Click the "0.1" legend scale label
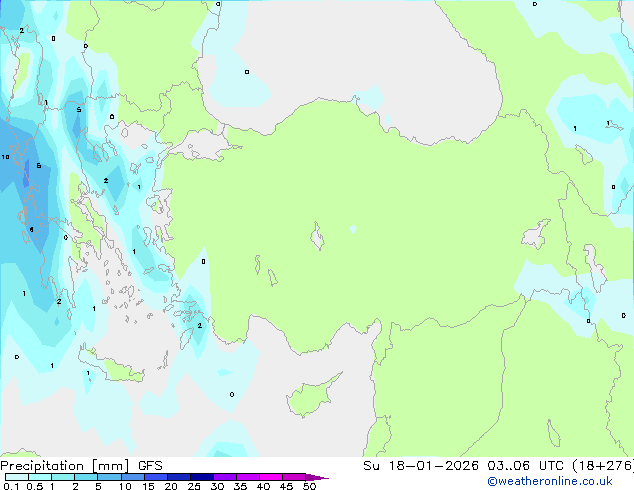The height and width of the screenshot is (490, 634). pos(11,486)
